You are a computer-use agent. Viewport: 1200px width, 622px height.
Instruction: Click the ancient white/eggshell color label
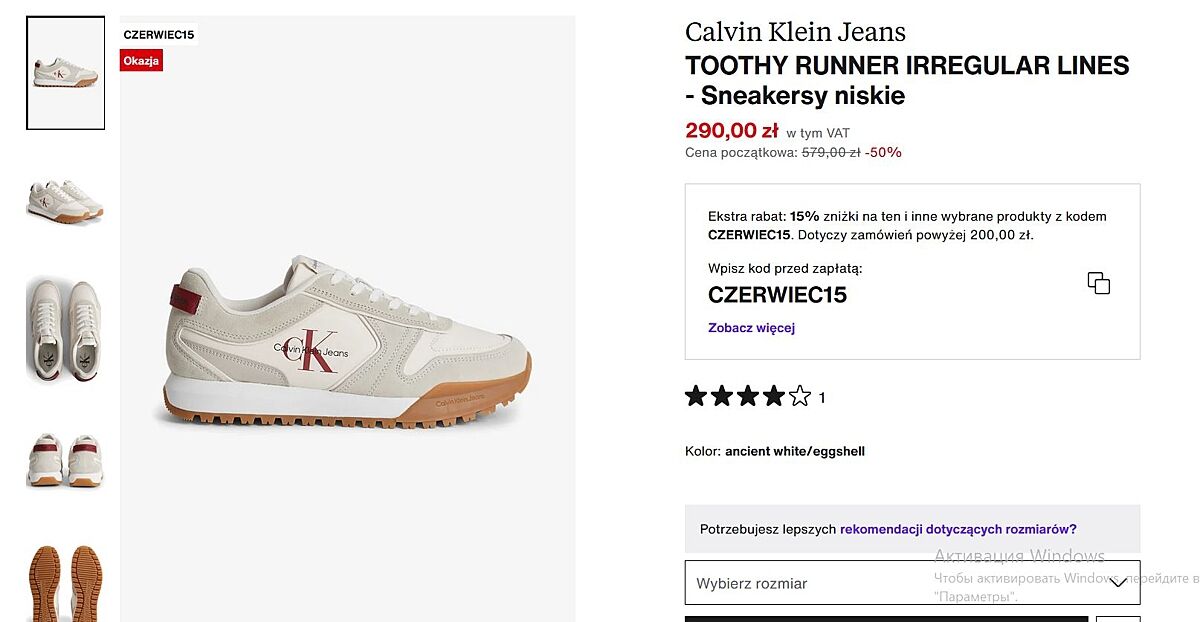794,451
